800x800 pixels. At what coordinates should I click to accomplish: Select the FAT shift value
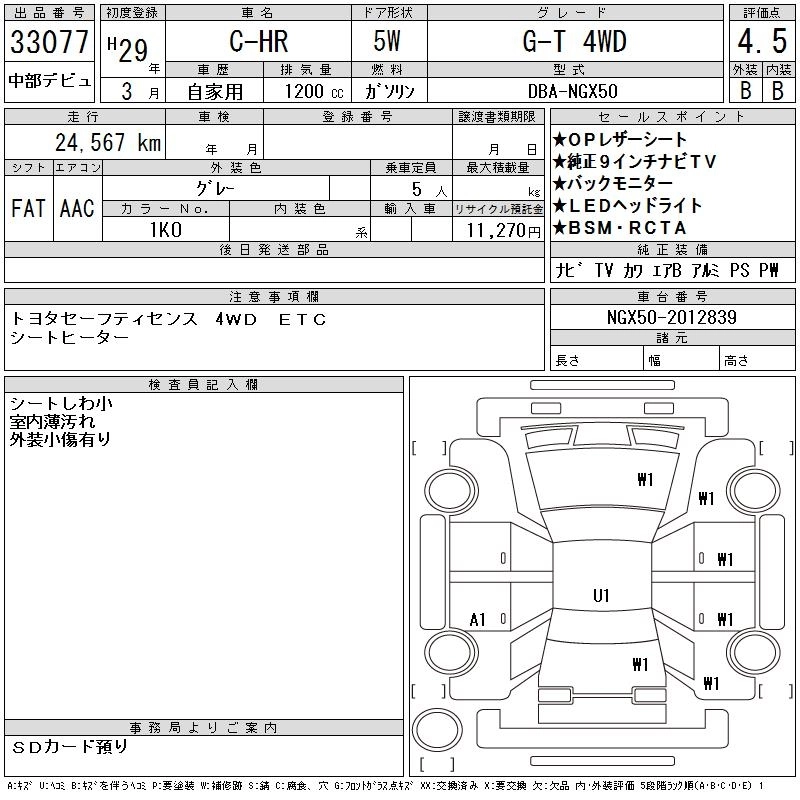pyautogui.click(x=28, y=208)
